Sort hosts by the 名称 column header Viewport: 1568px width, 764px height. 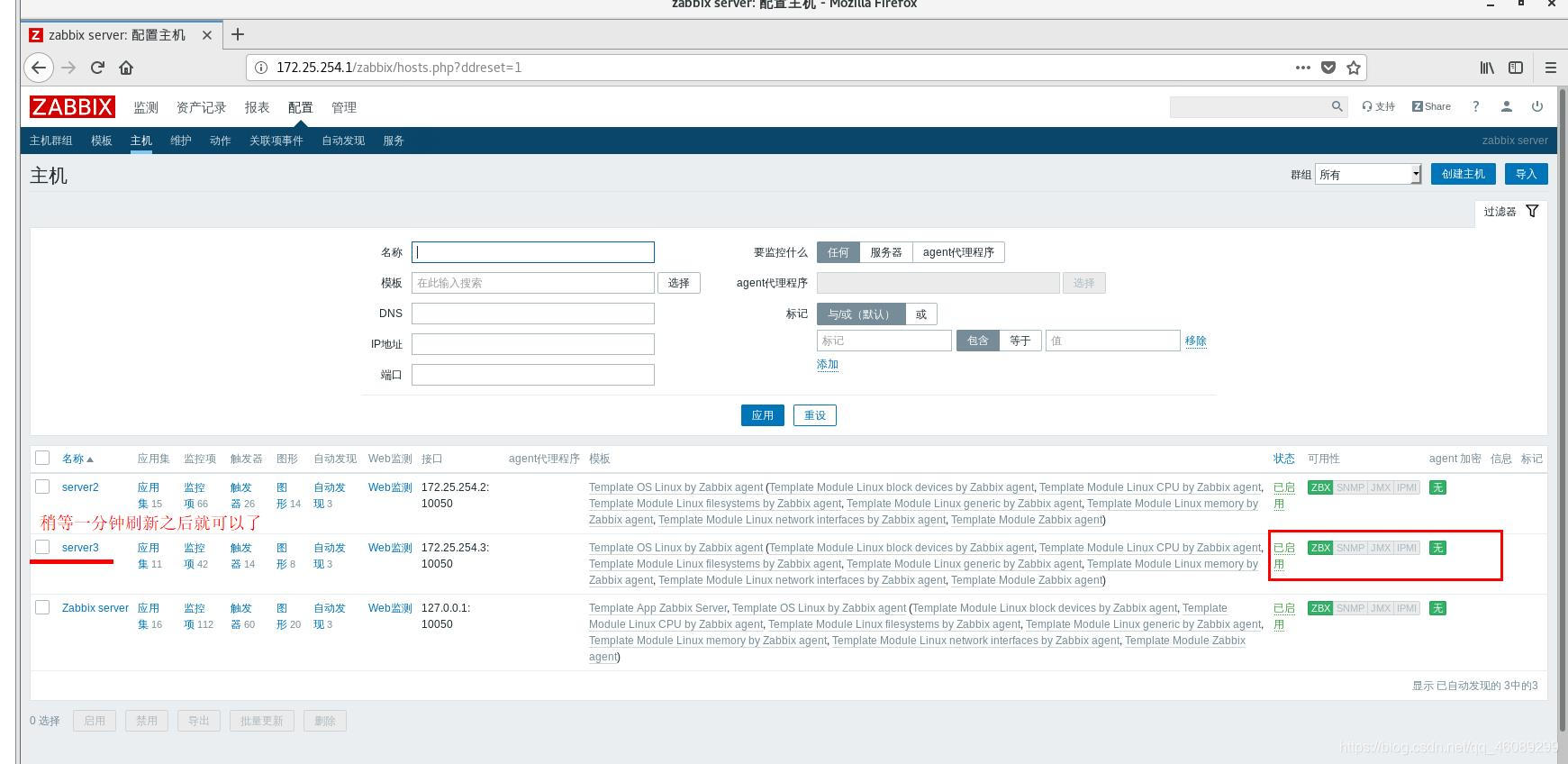pyautogui.click(x=77, y=459)
